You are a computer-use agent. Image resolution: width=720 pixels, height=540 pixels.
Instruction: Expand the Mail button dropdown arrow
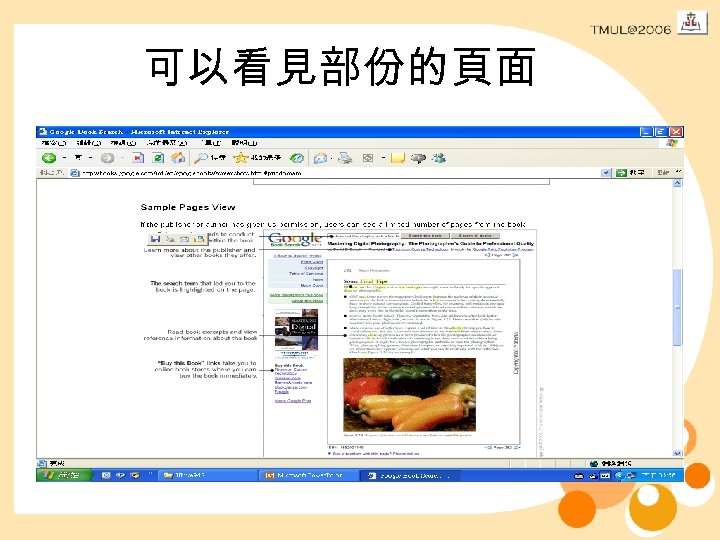click(332, 158)
